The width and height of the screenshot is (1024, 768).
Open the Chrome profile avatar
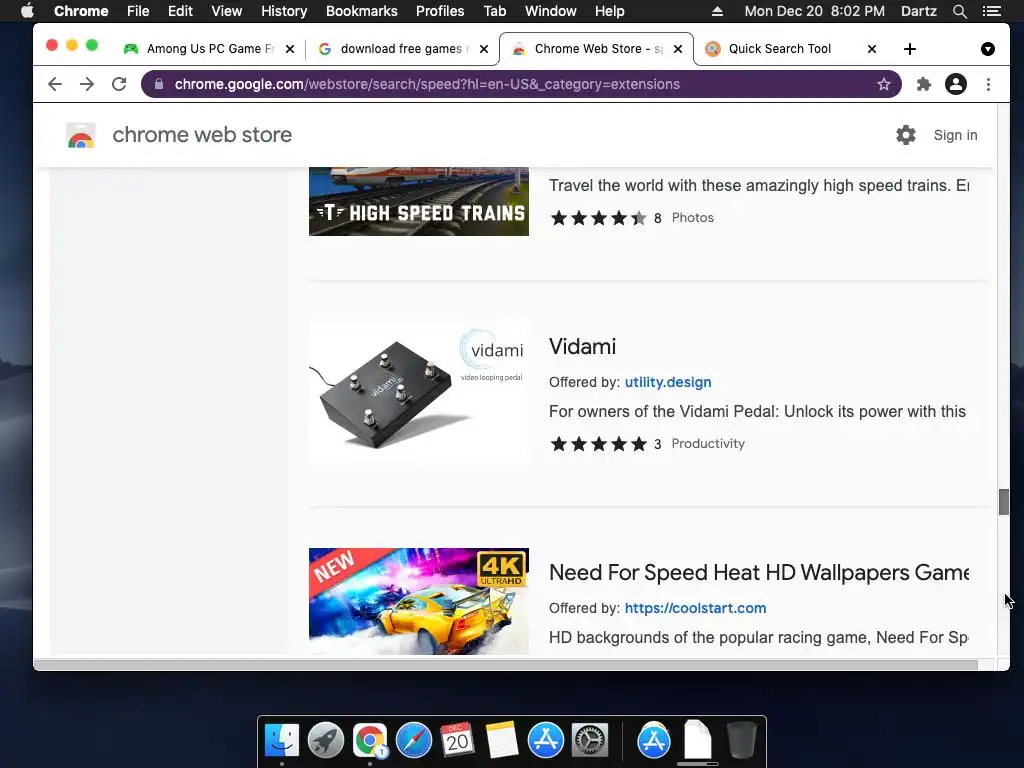[x=955, y=84]
